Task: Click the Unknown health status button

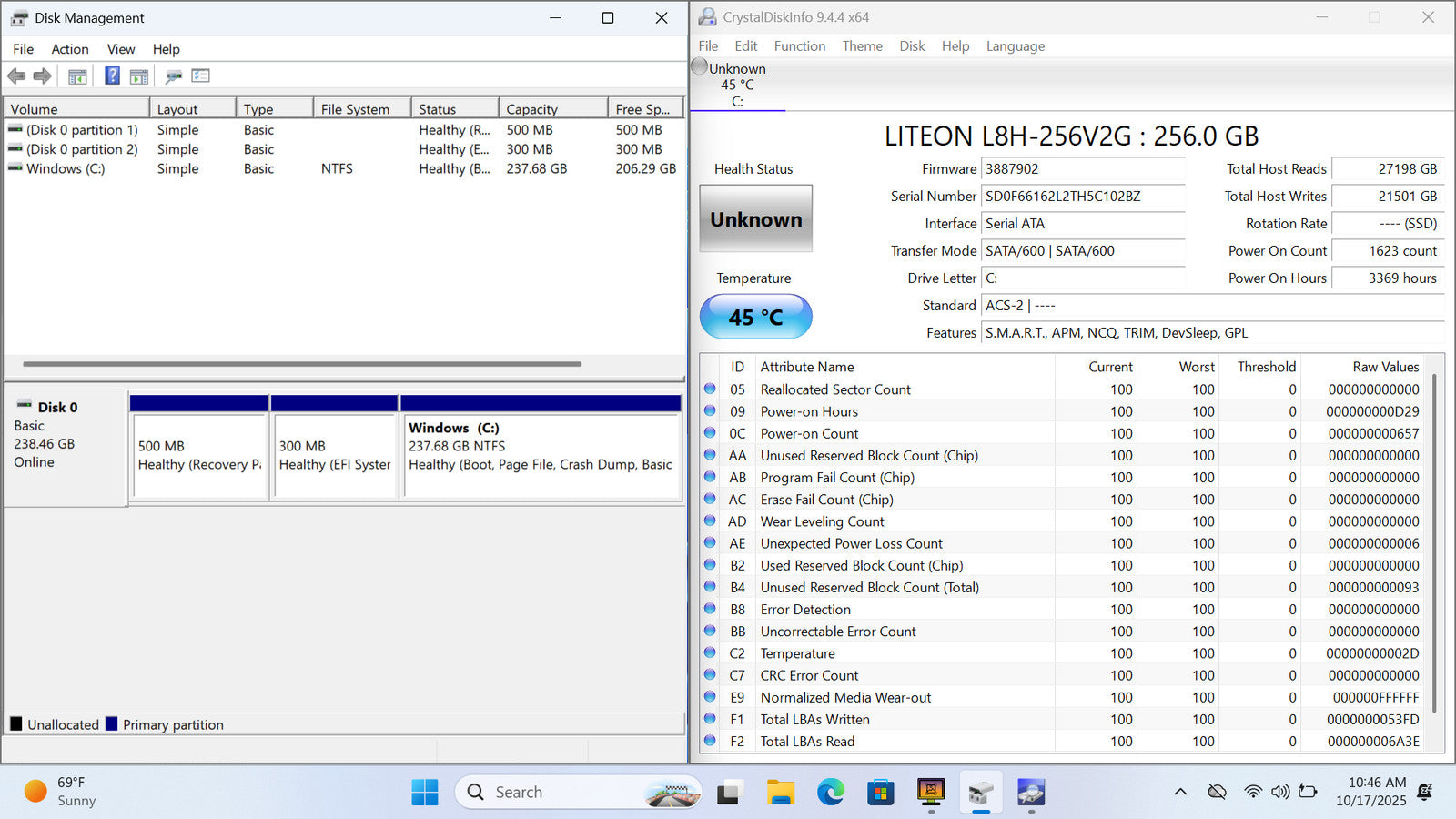Action: (755, 219)
